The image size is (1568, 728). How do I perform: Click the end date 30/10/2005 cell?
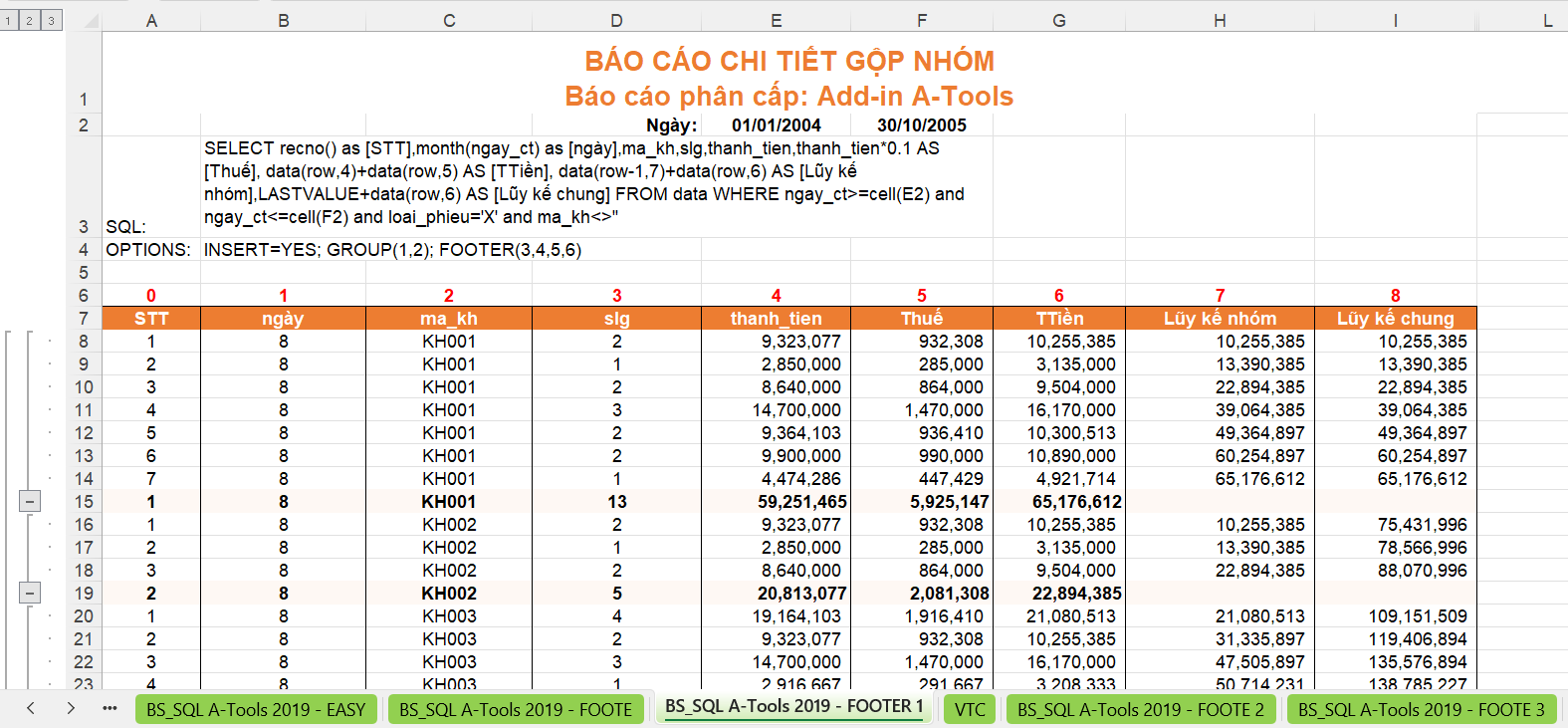pyautogui.click(x=921, y=125)
